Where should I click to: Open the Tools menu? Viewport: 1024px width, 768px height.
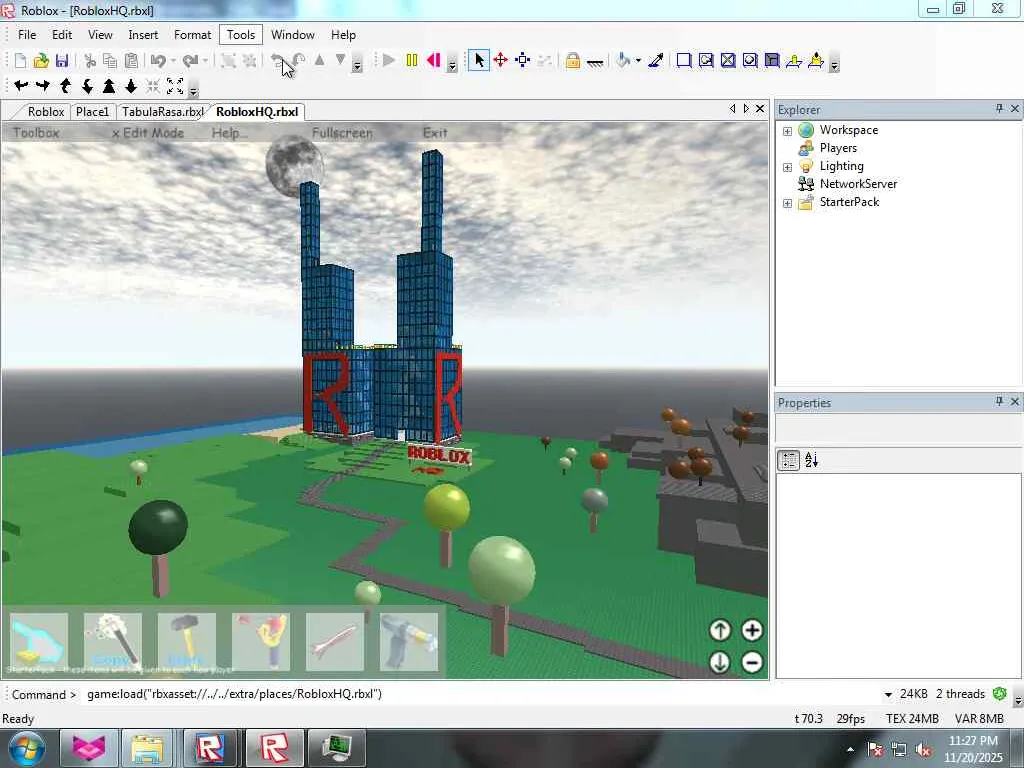[241, 35]
